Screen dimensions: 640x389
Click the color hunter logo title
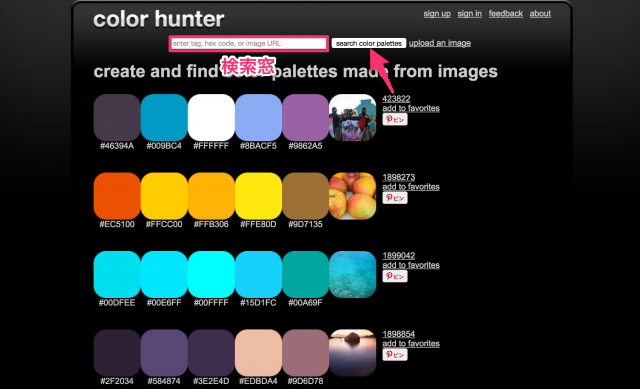159,19
